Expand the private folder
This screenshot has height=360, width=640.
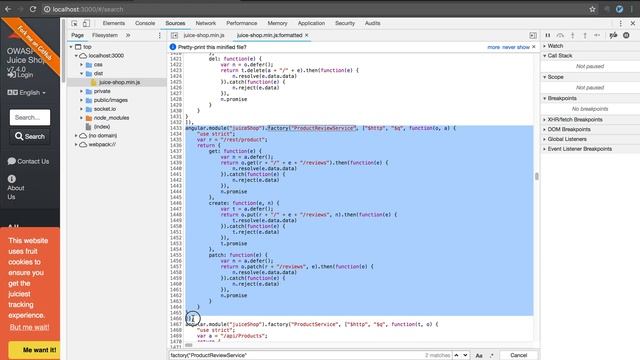81,91
